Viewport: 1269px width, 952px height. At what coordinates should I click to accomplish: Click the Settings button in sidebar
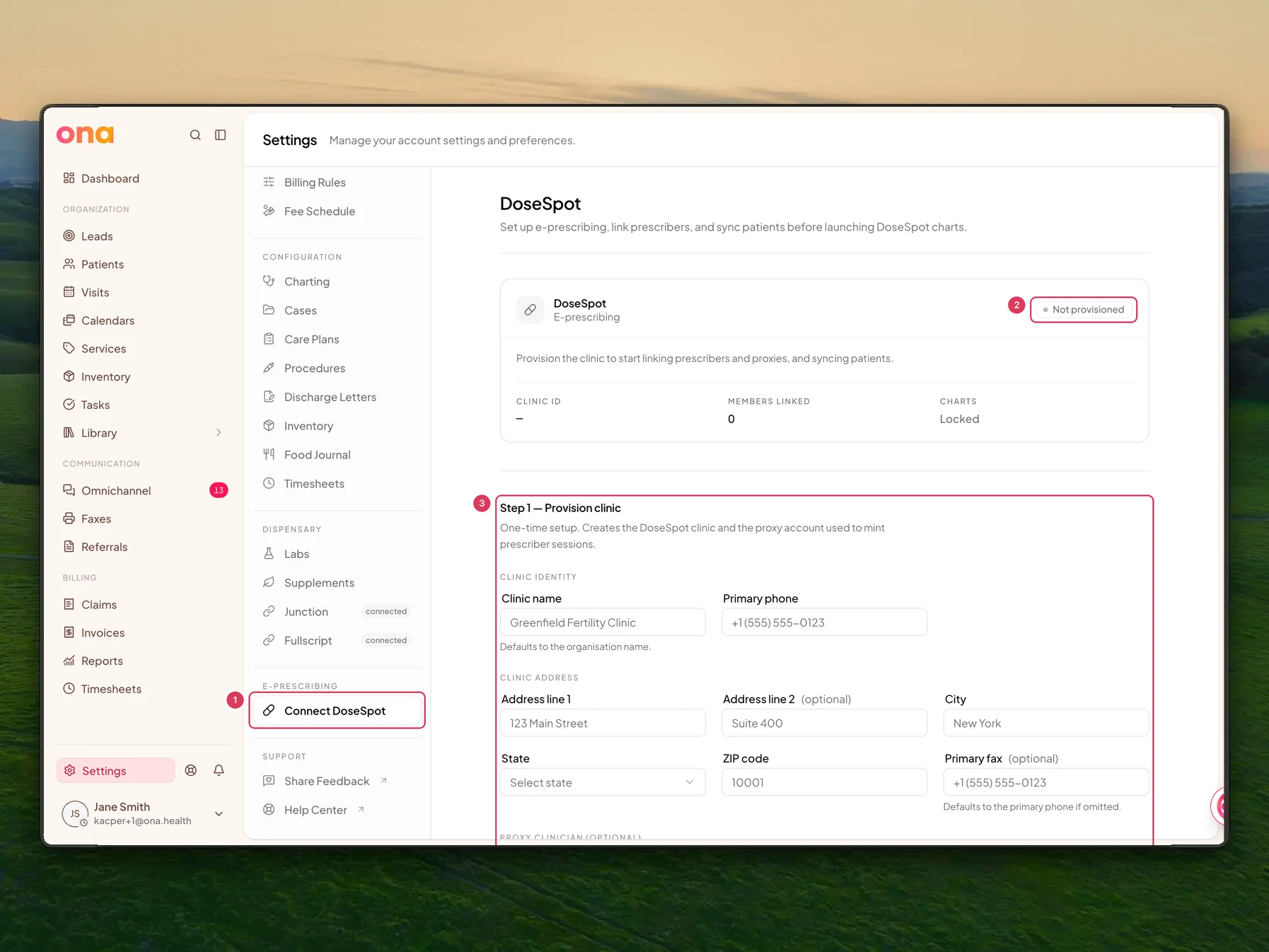pos(116,770)
